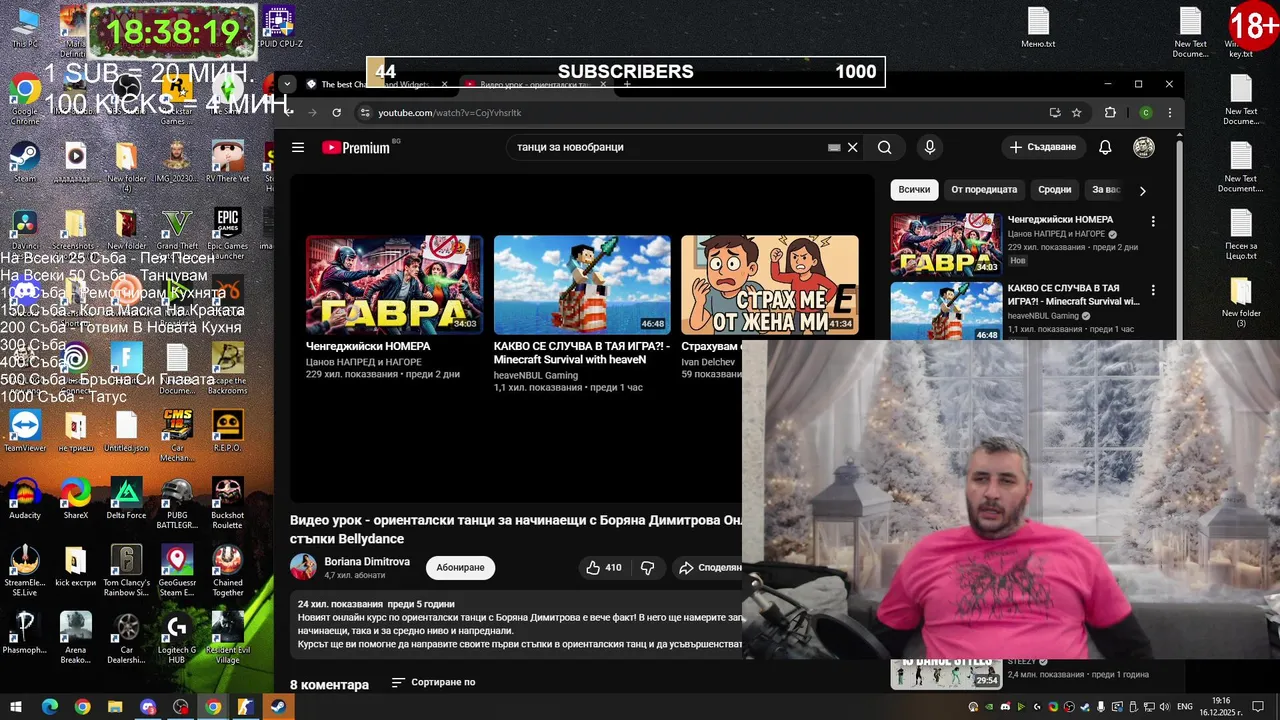Reload the page in Chrome
1280x720 pixels.
pyautogui.click(x=337, y=113)
